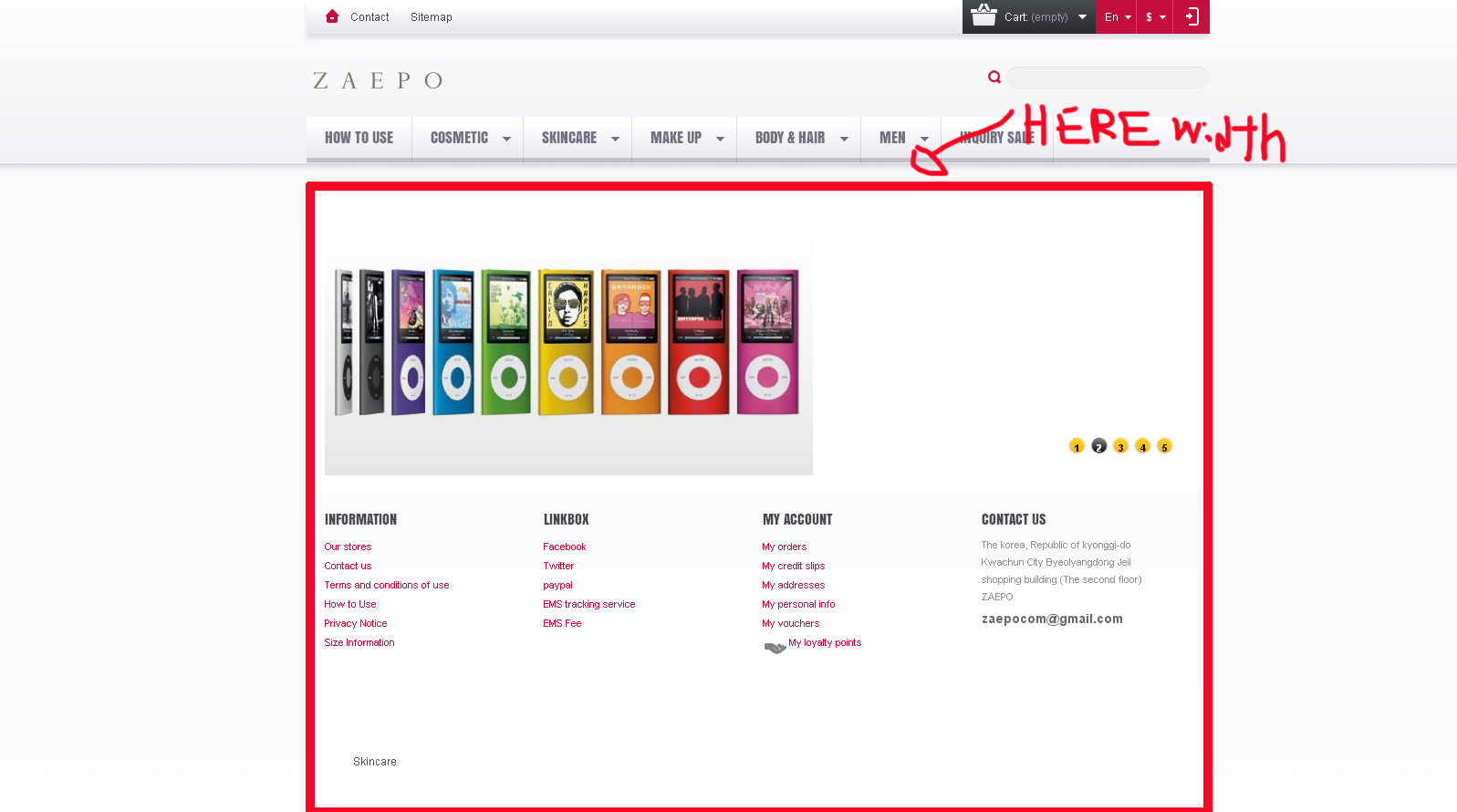
Task: Click the Information footer heading
Action: (360, 519)
